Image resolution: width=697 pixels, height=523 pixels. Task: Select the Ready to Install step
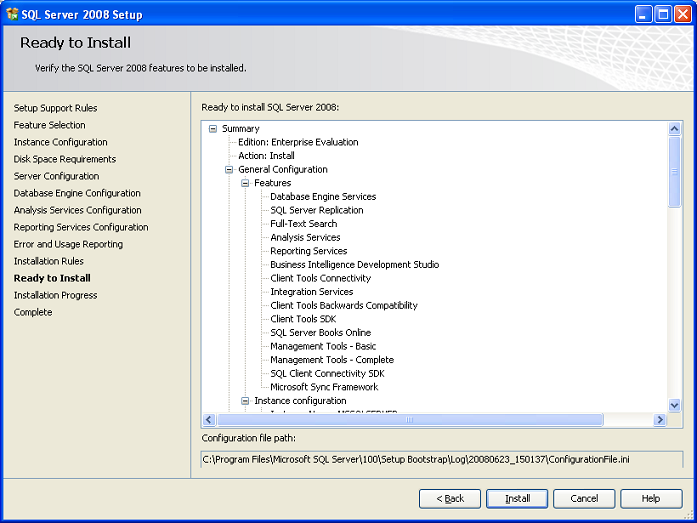52,278
